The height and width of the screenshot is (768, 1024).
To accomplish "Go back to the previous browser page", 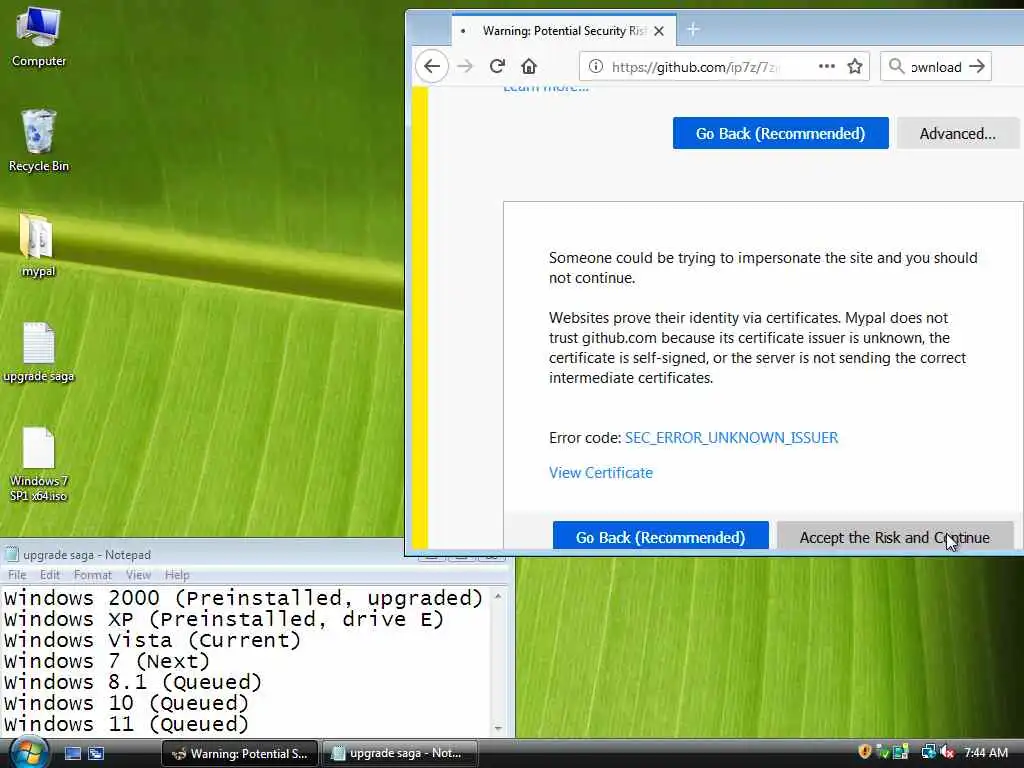I will 432,66.
